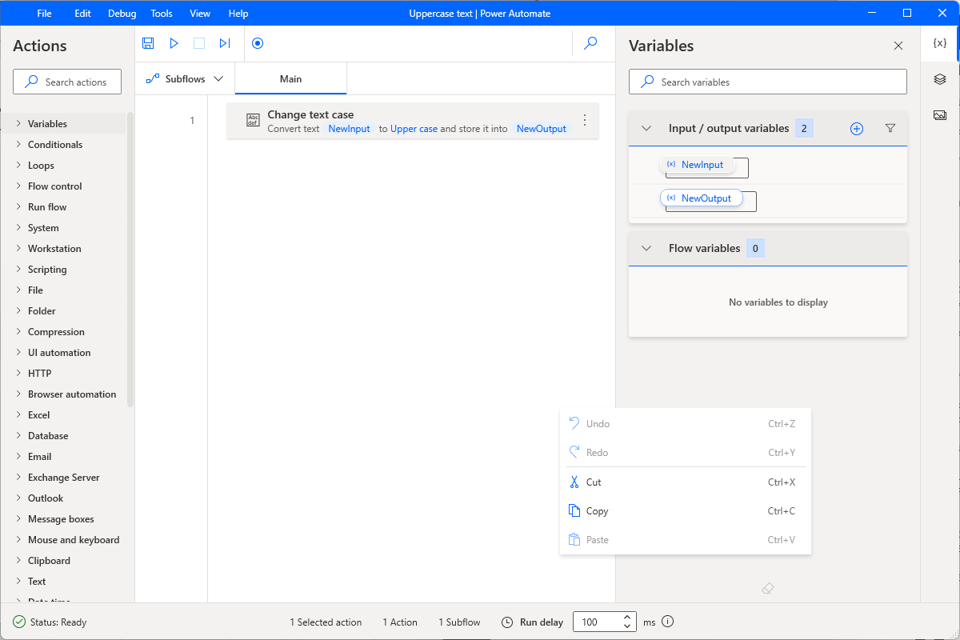The image size is (960, 640).
Task: Open Subflows dropdown
Action: point(185,79)
